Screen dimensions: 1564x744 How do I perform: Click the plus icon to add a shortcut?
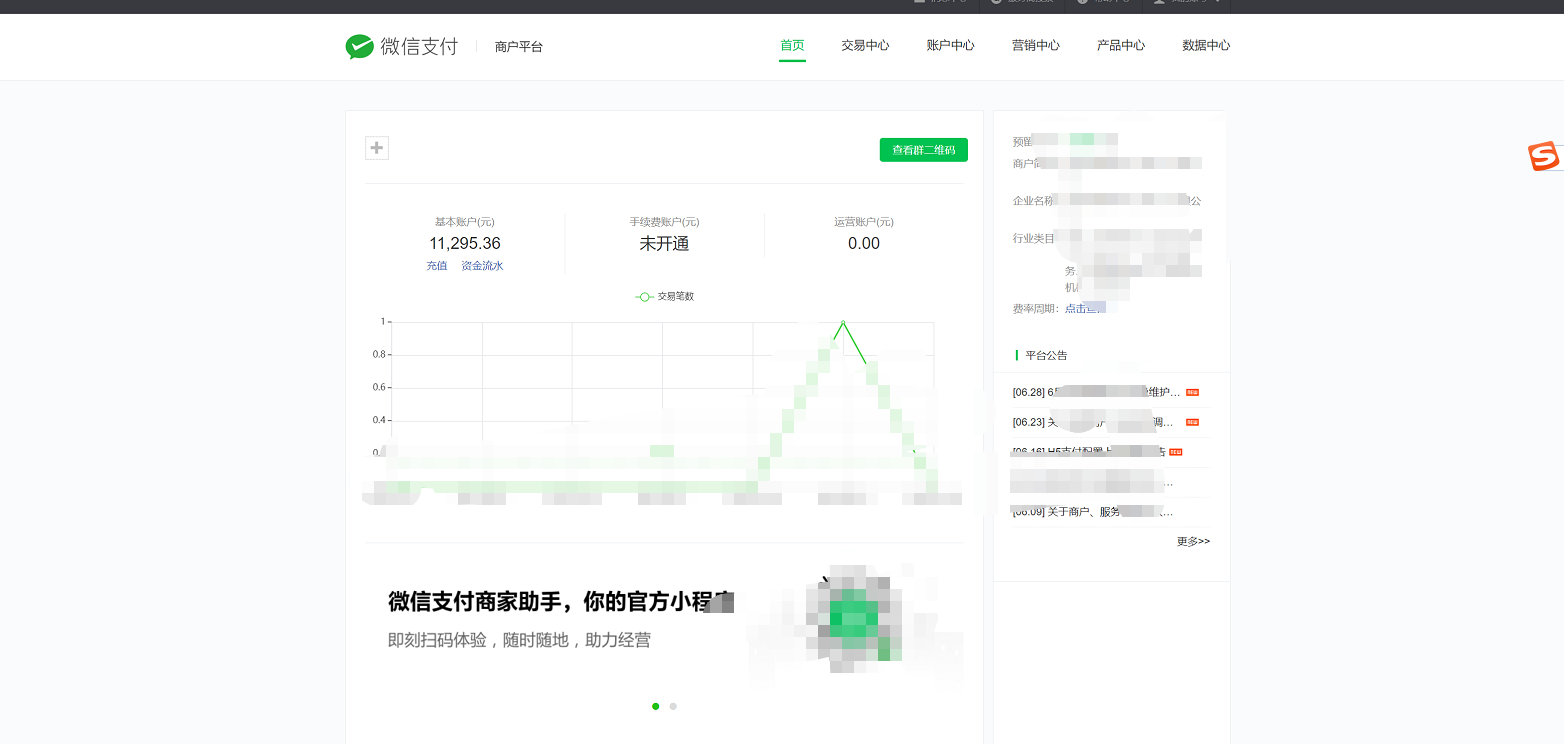point(377,148)
